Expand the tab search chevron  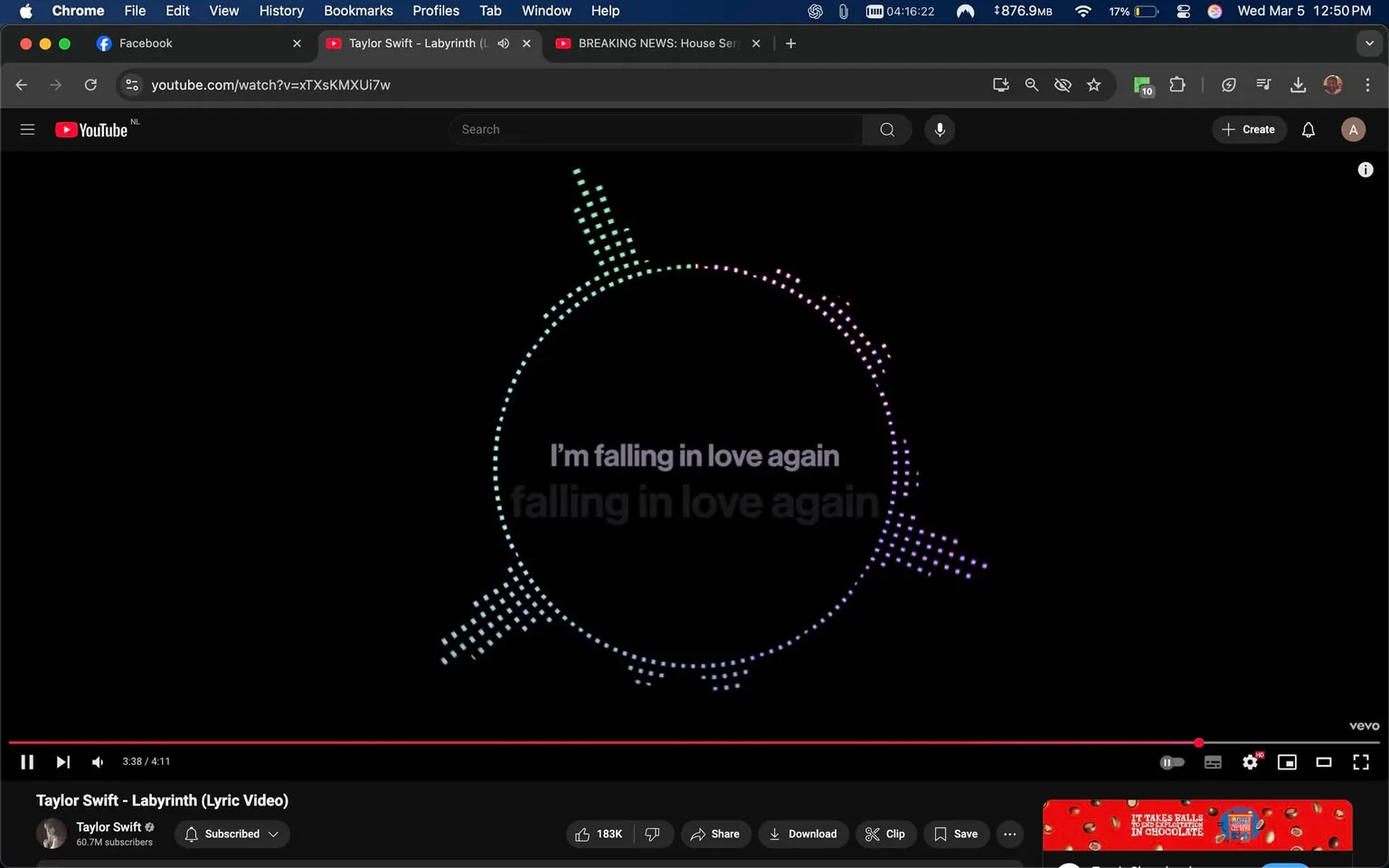[1368, 42]
